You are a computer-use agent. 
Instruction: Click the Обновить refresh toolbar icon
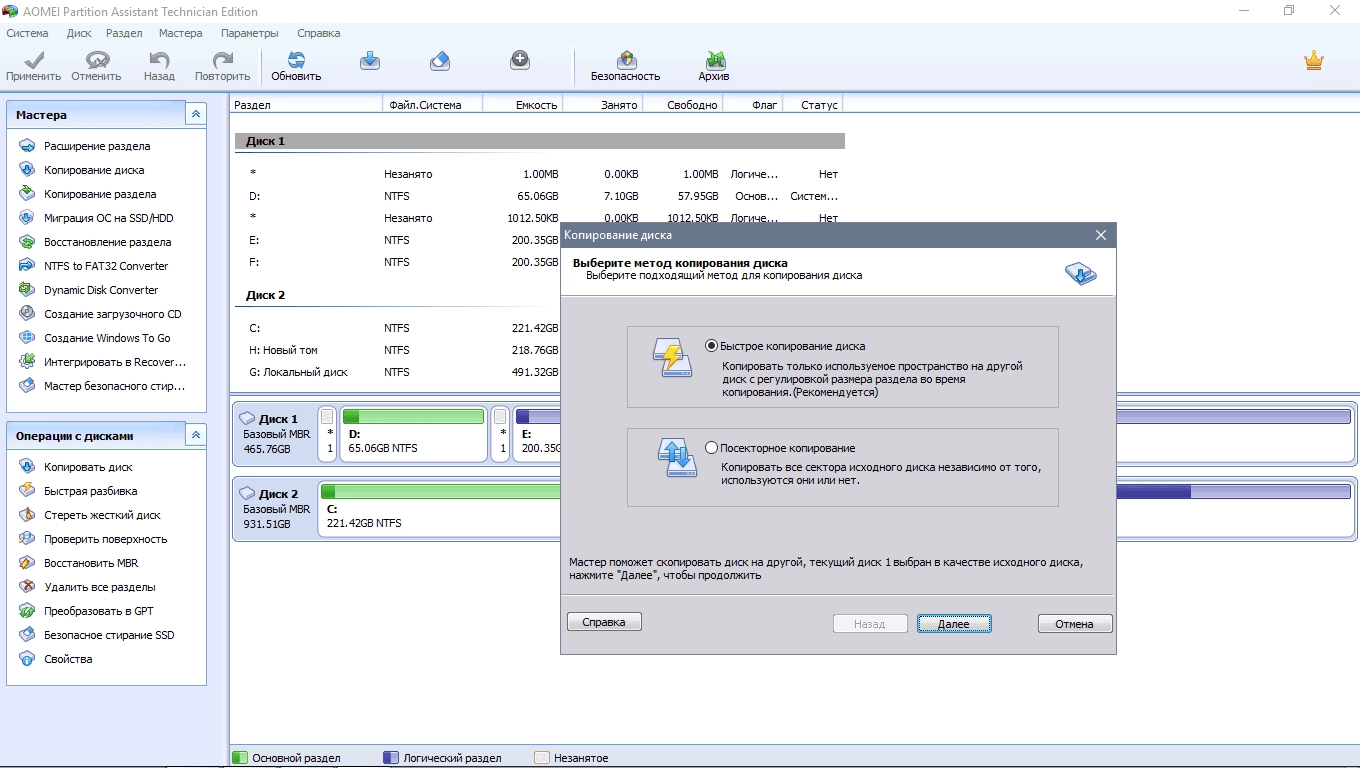tap(296, 61)
